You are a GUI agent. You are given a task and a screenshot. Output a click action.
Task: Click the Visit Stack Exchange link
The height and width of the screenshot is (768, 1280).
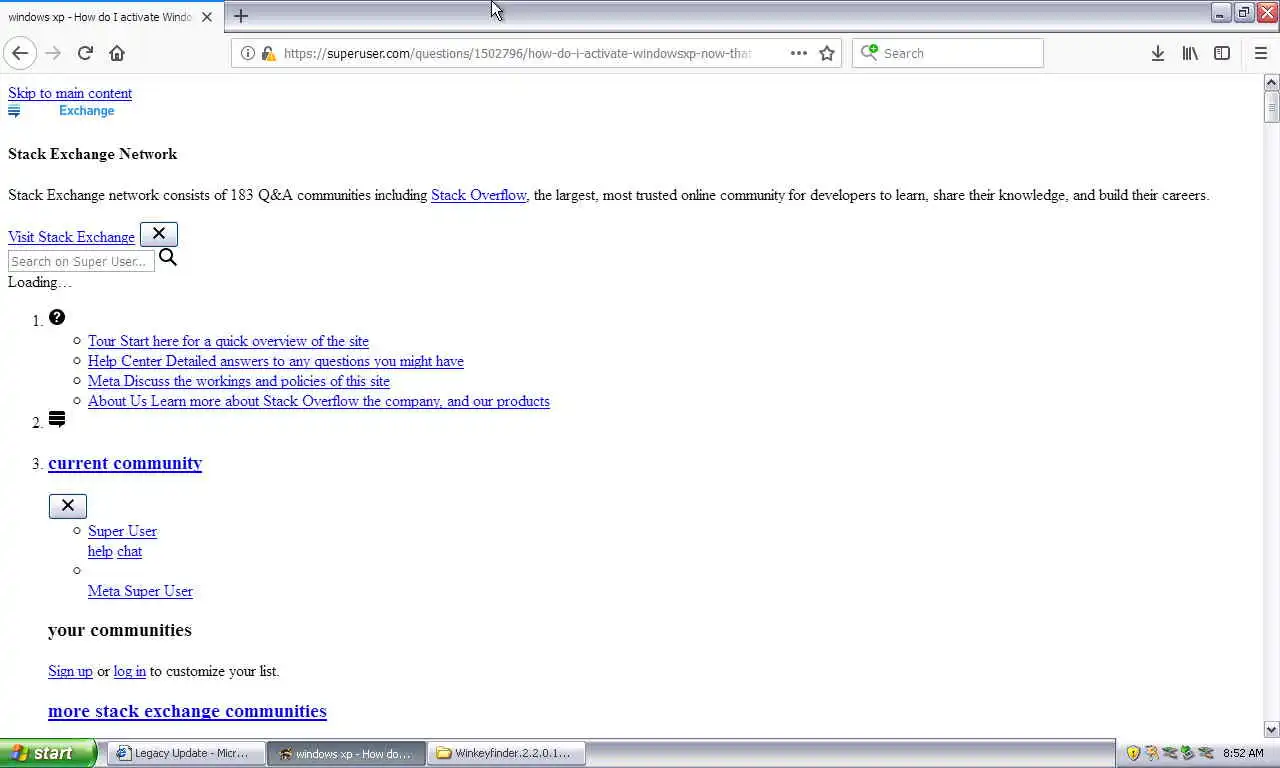coord(71,237)
